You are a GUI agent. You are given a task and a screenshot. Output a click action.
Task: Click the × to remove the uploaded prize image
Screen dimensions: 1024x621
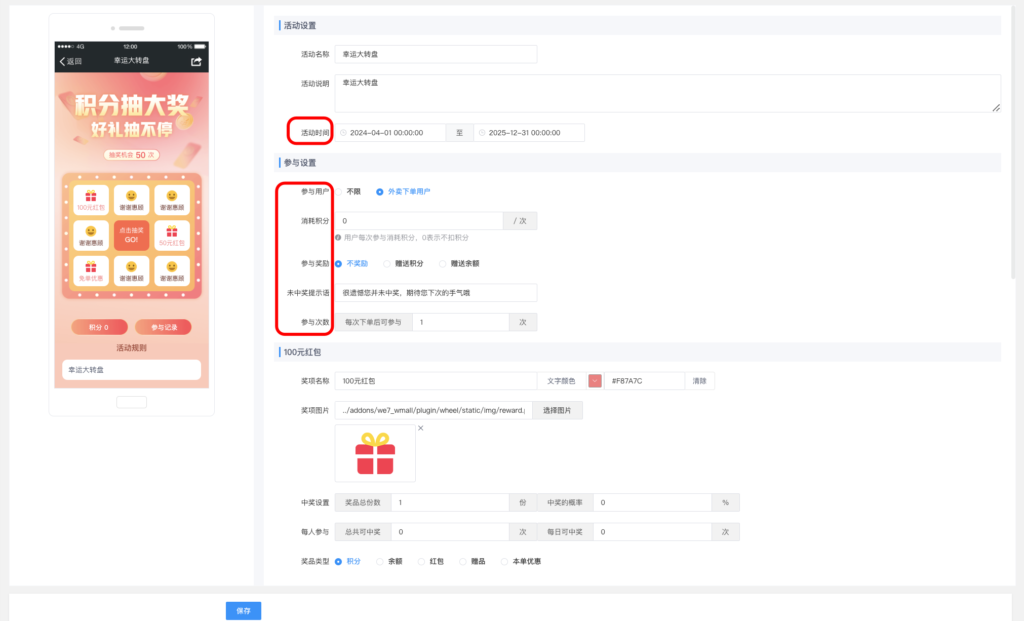[x=420, y=427]
